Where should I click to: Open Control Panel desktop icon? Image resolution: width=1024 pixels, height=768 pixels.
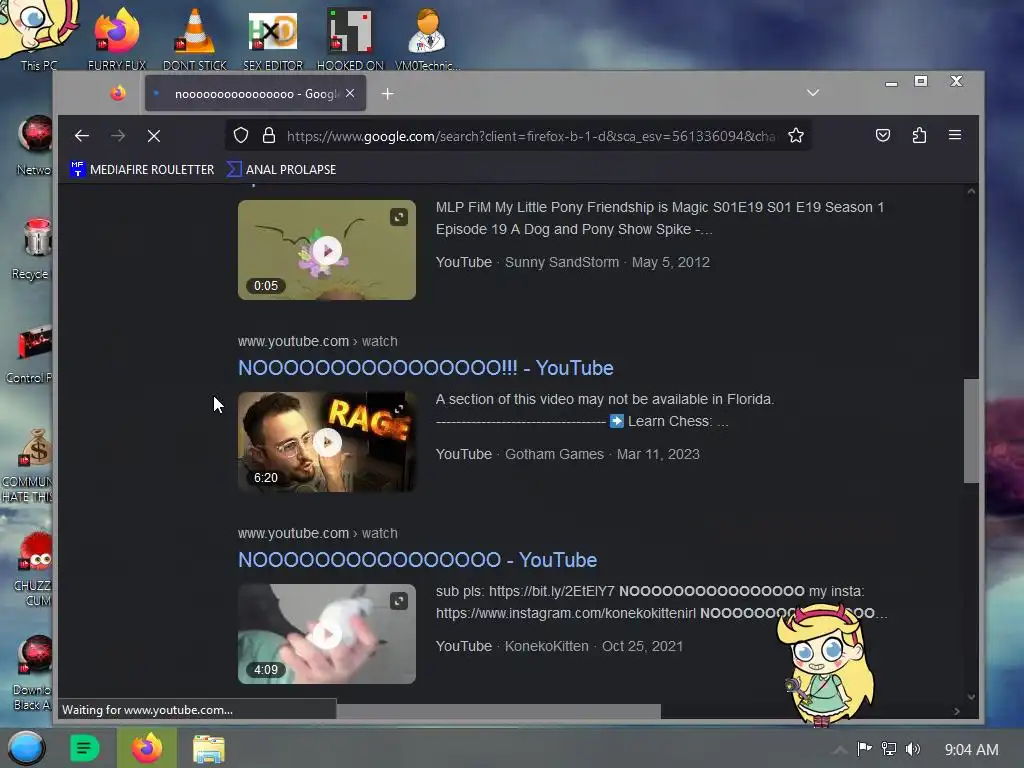pos(31,353)
